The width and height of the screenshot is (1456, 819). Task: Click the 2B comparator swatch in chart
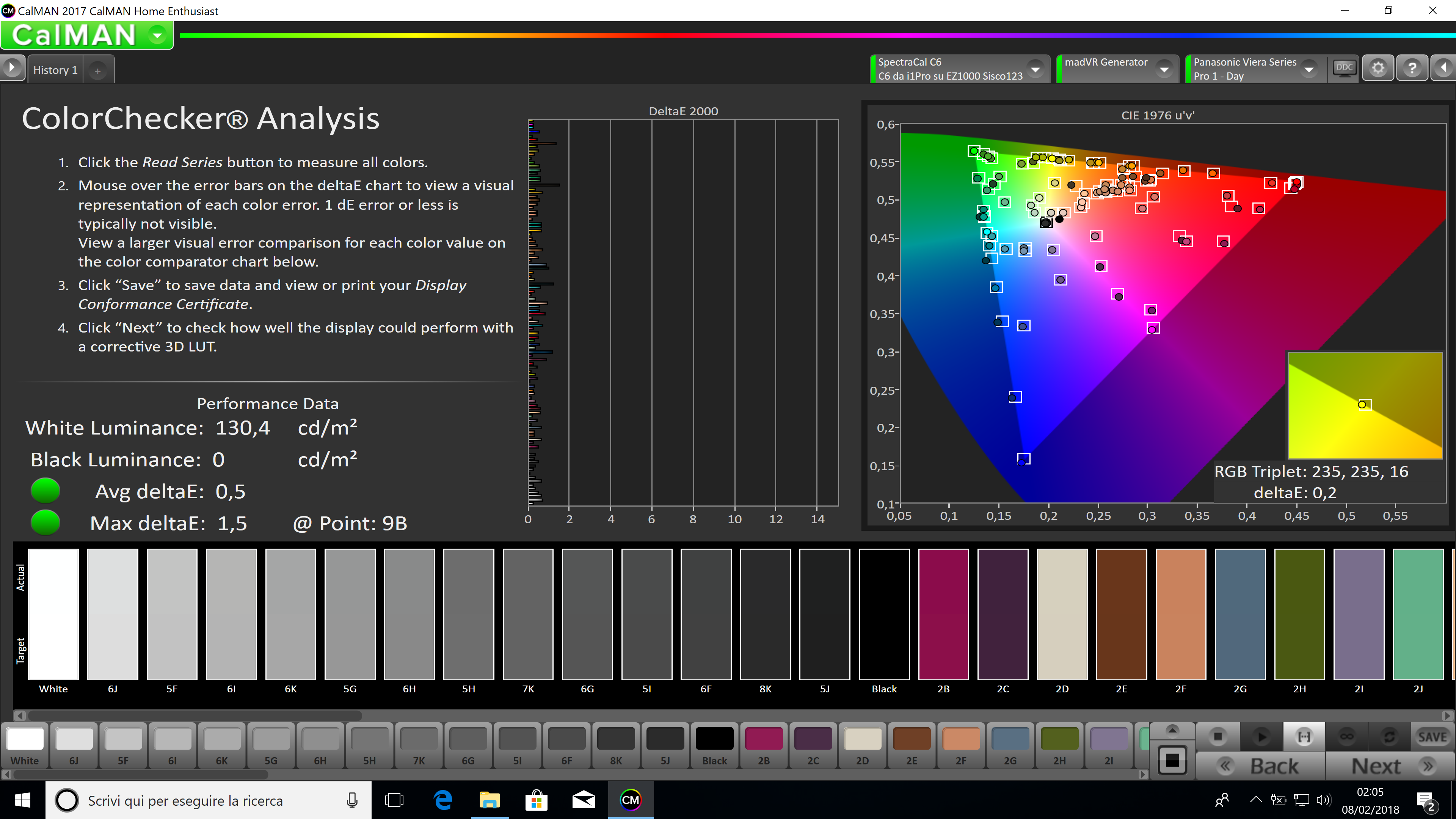(943, 614)
